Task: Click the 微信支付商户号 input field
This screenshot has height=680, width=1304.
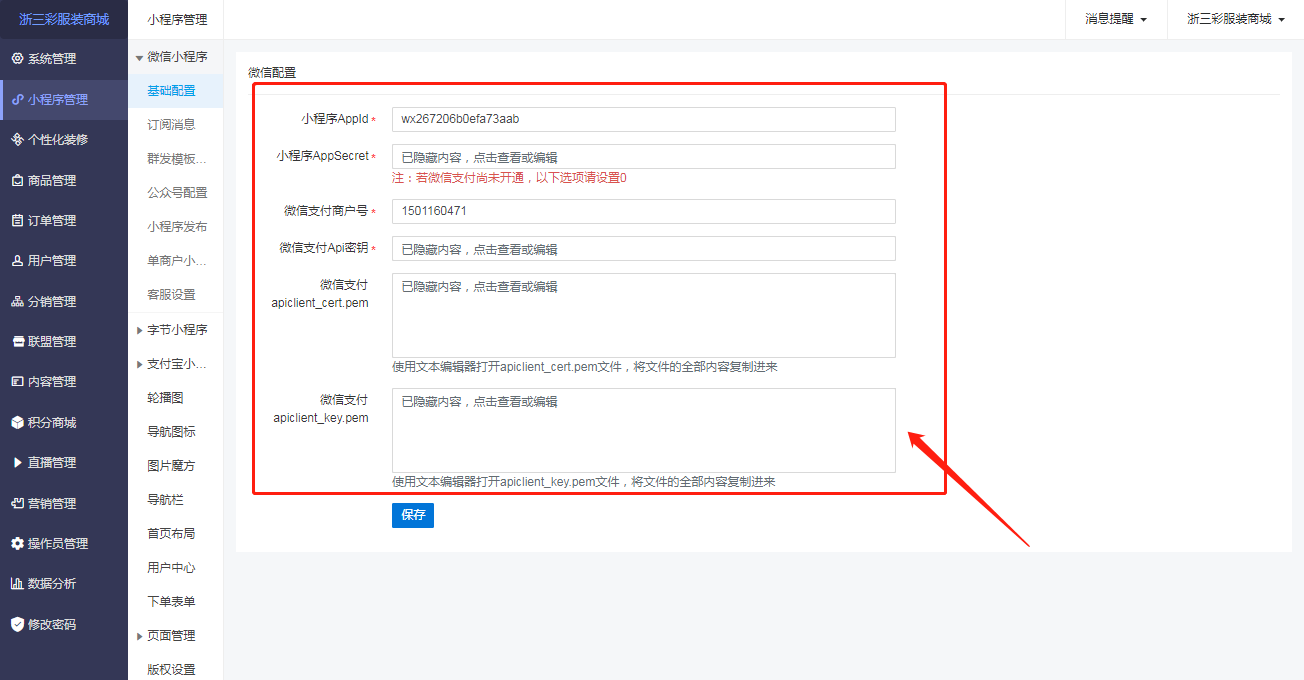Action: (644, 211)
